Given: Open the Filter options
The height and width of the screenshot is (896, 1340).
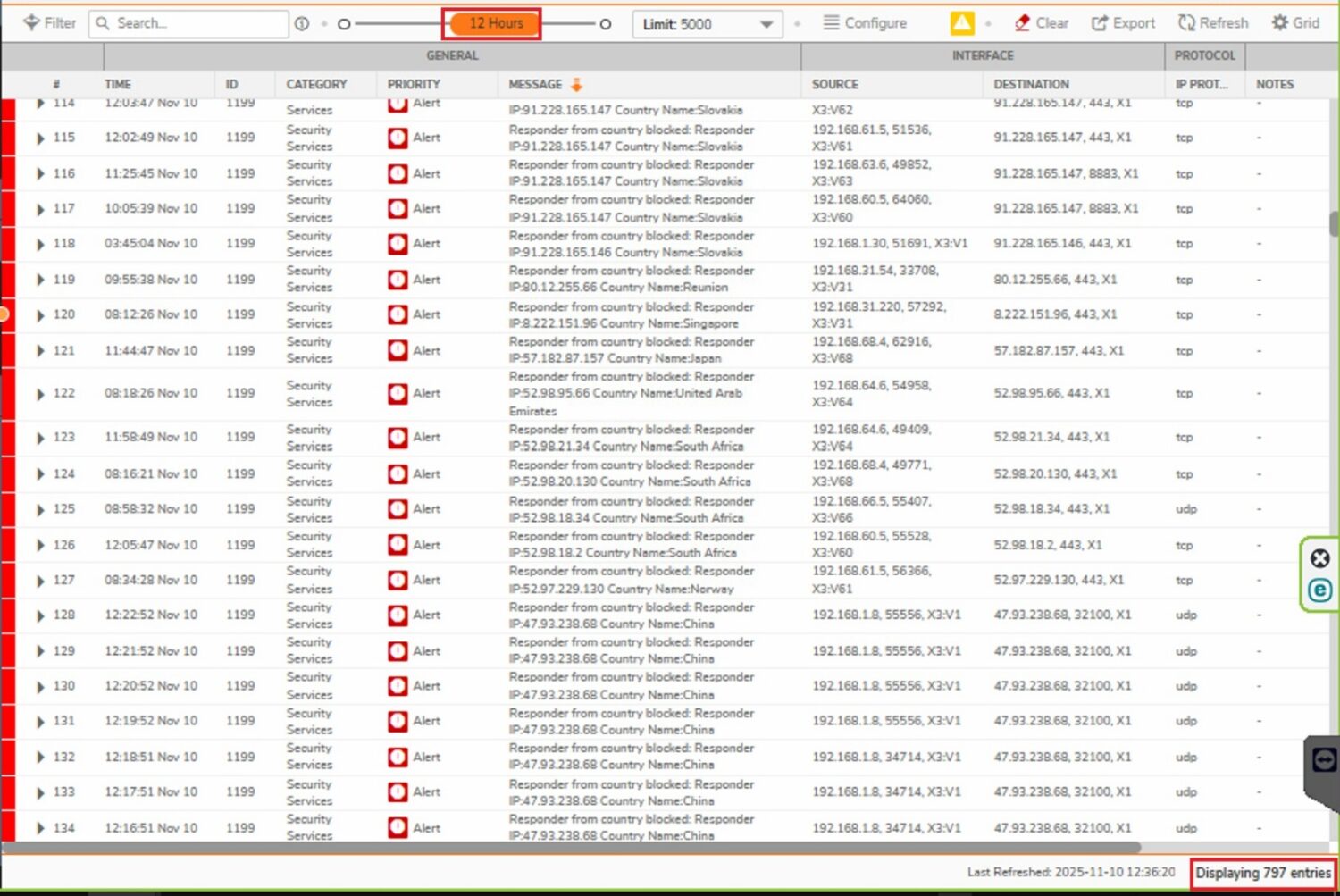Looking at the screenshot, I should point(49,23).
